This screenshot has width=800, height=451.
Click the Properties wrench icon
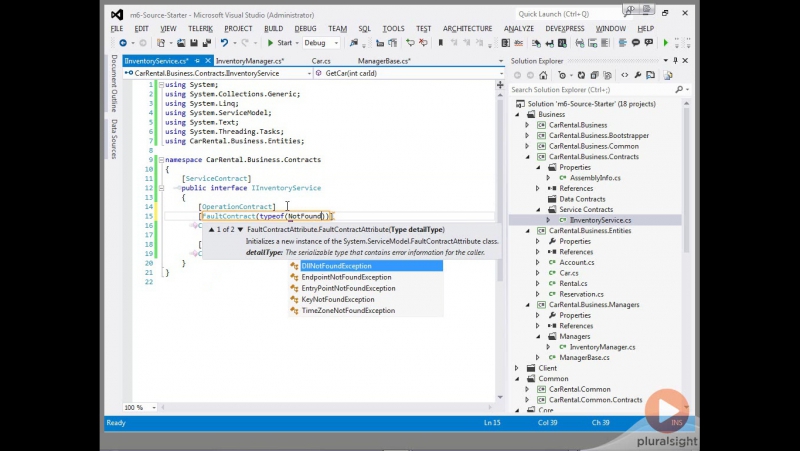(638, 76)
